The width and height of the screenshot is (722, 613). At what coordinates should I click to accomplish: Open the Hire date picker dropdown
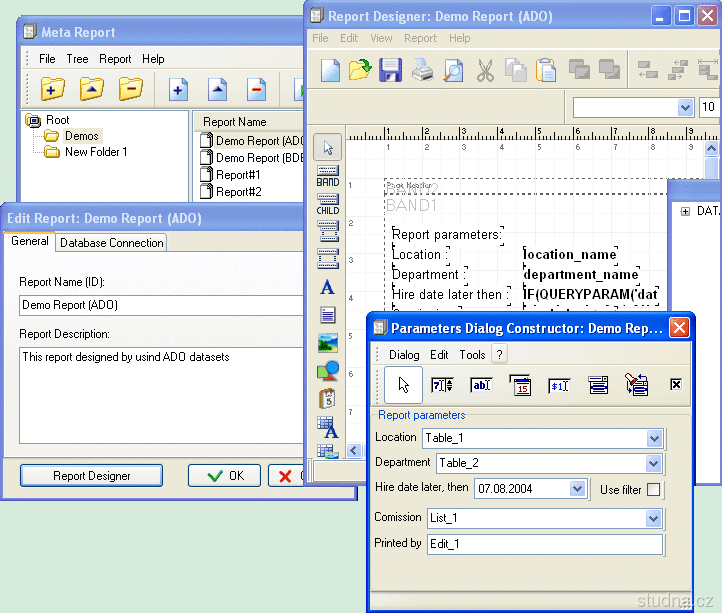[577, 489]
